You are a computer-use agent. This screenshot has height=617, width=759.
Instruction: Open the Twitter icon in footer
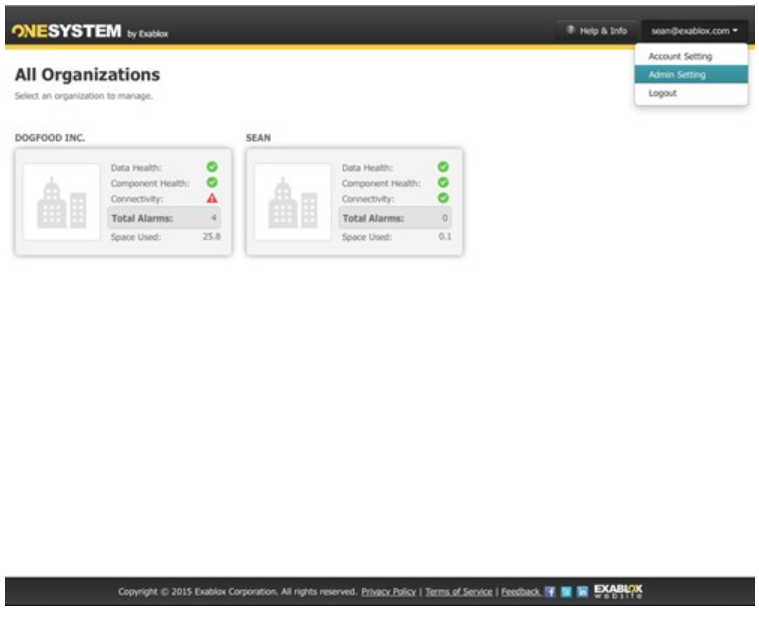point(566,592)
